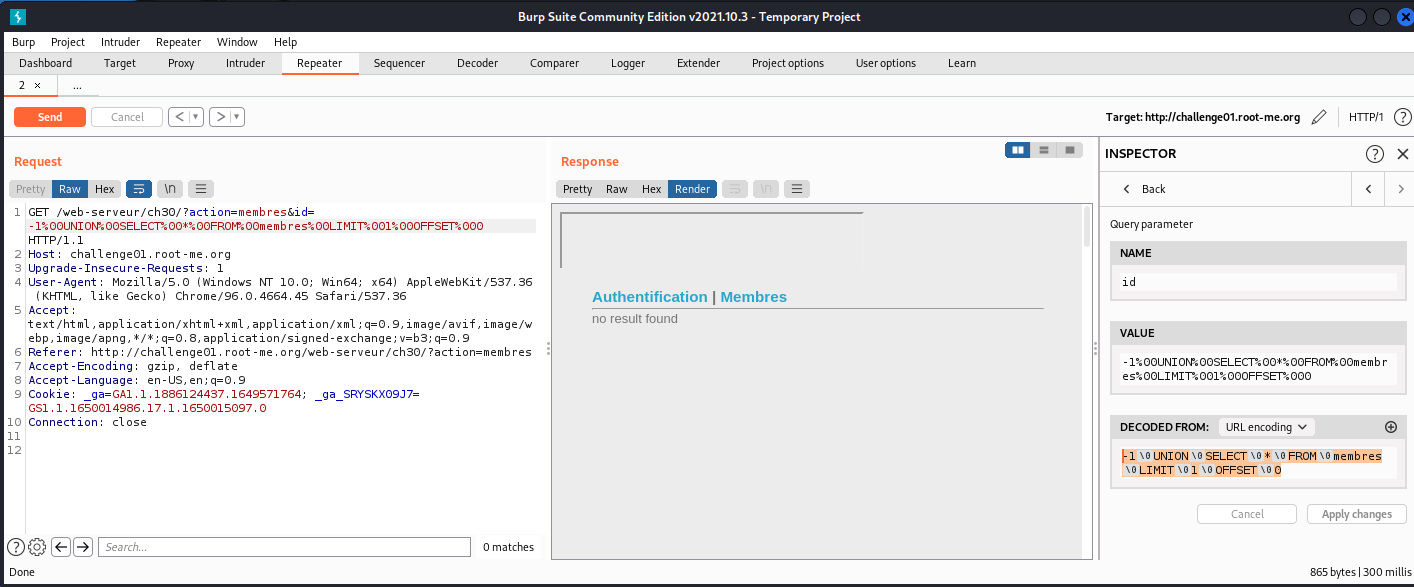Switch response view to Hex
1414x587 pixels.
[652, 189]
